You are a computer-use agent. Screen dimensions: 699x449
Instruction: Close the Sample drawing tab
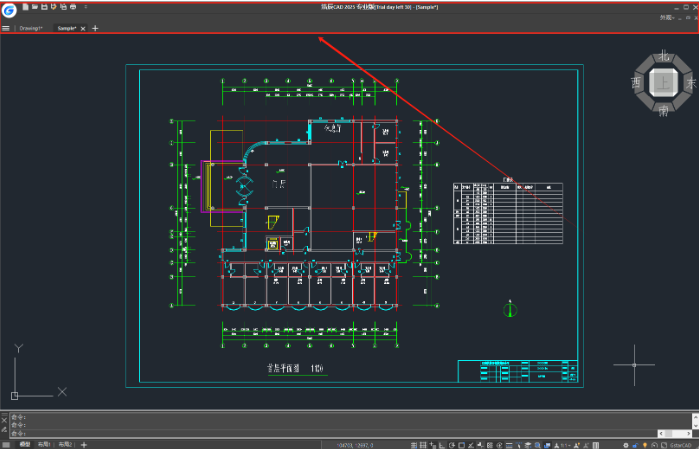83,28
